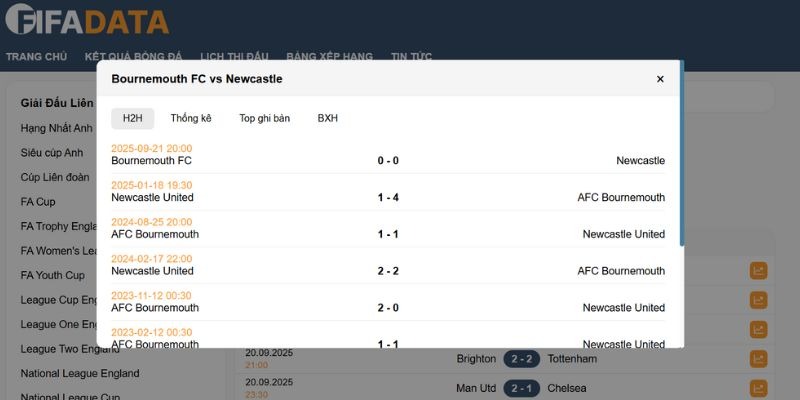Open stats chart icon for Man Utd vs Chelsea
800x400 pixels.
758,388
